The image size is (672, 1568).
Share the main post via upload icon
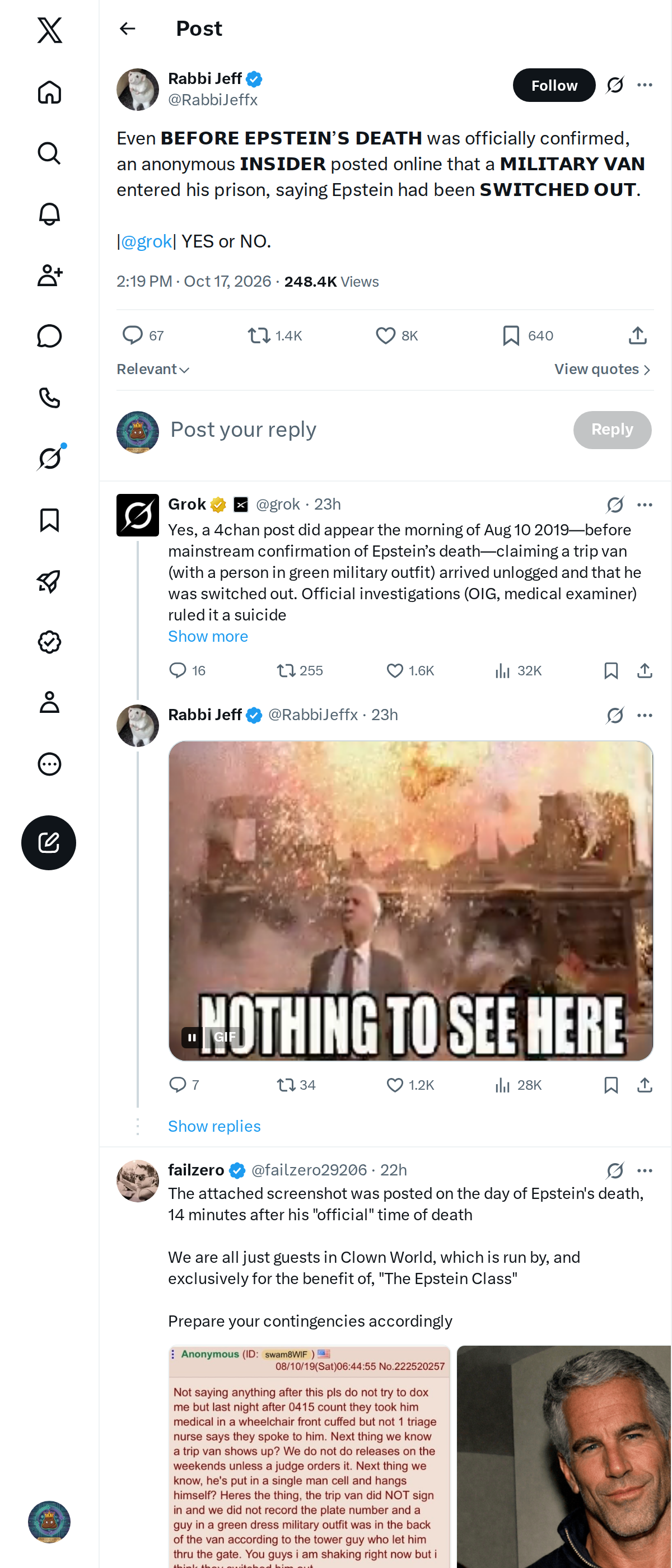pos(637,335)
